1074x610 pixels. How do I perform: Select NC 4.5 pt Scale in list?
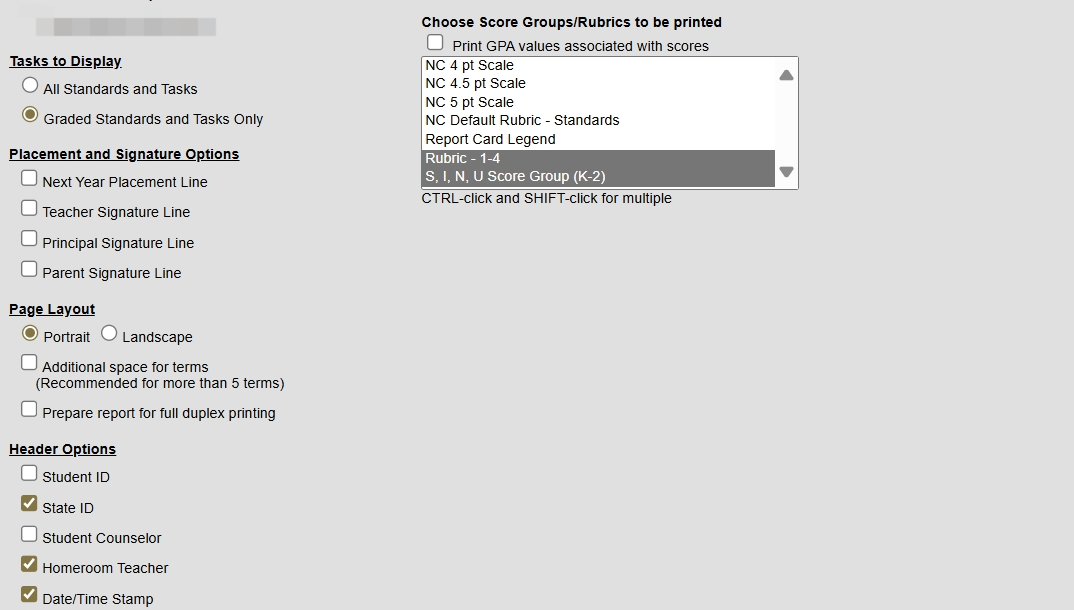pyautogui.click(x=599, y=84)
